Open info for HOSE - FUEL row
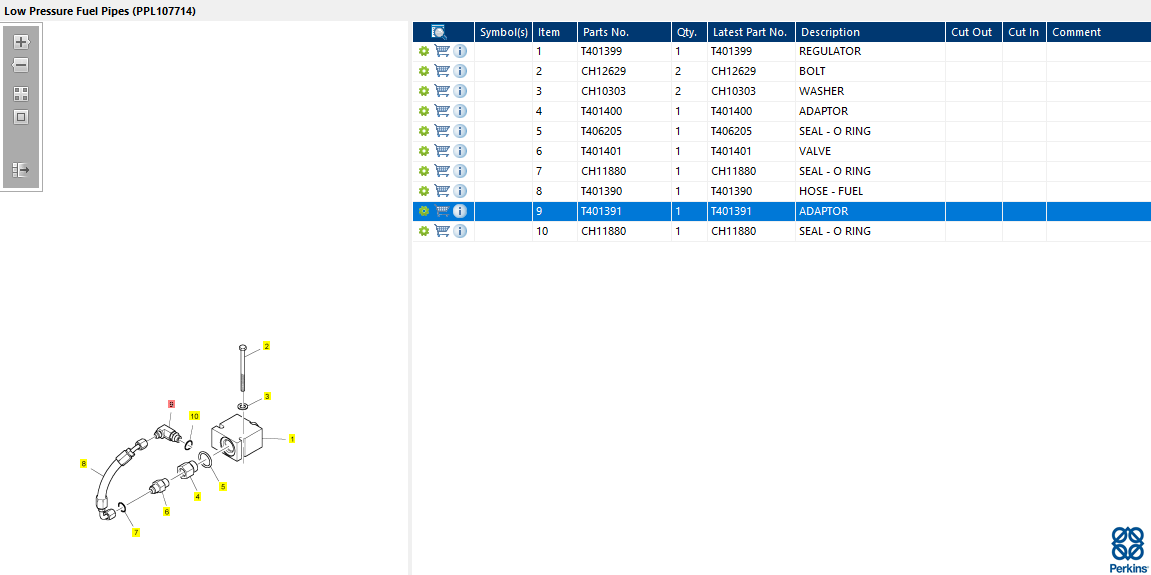The image size is (1151, 575). (460, 191)
